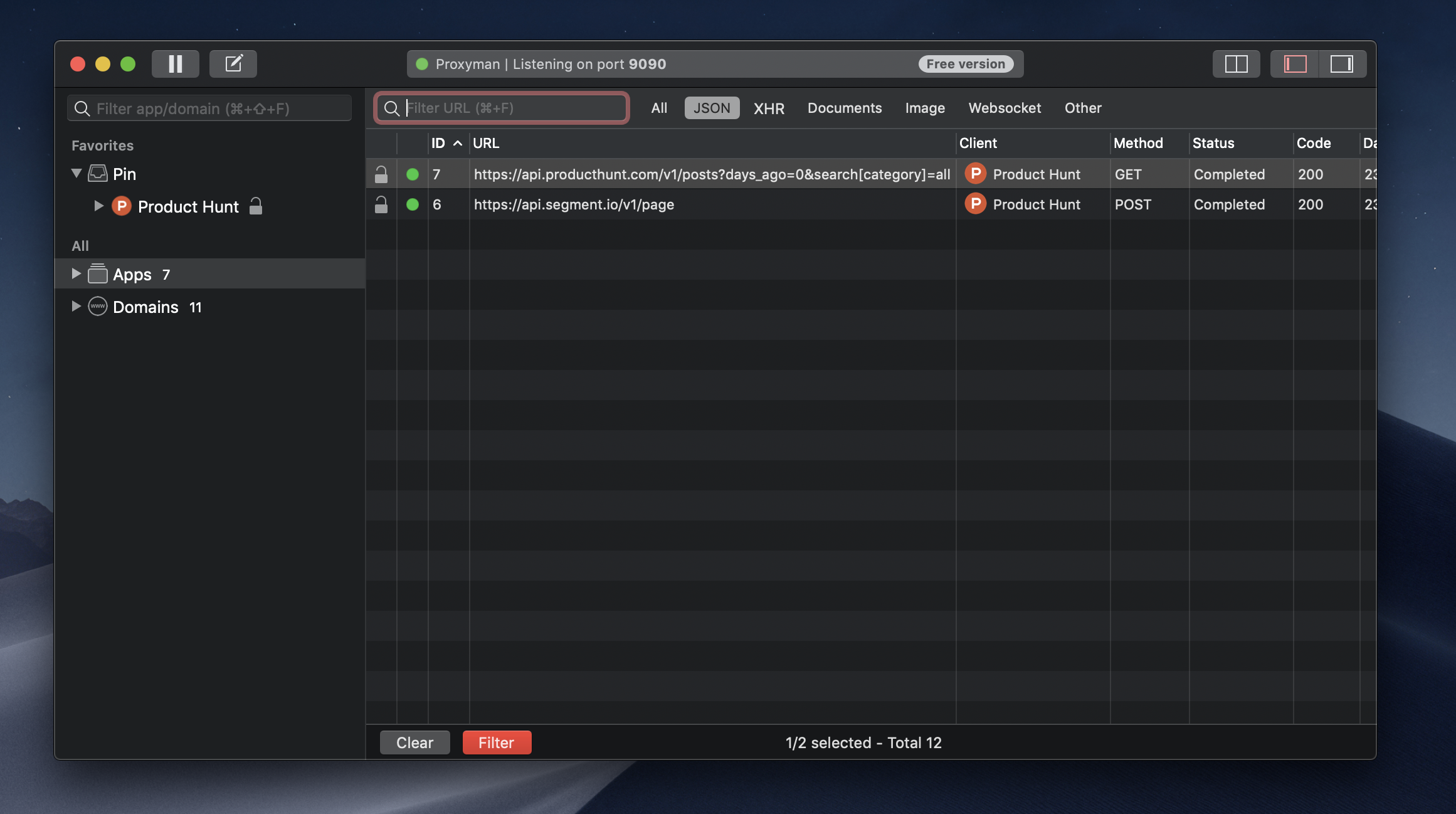Expand the Apps tree group
Image resolution: width=1456 pixels, height=814 pixels.
[x=76, y=274]
